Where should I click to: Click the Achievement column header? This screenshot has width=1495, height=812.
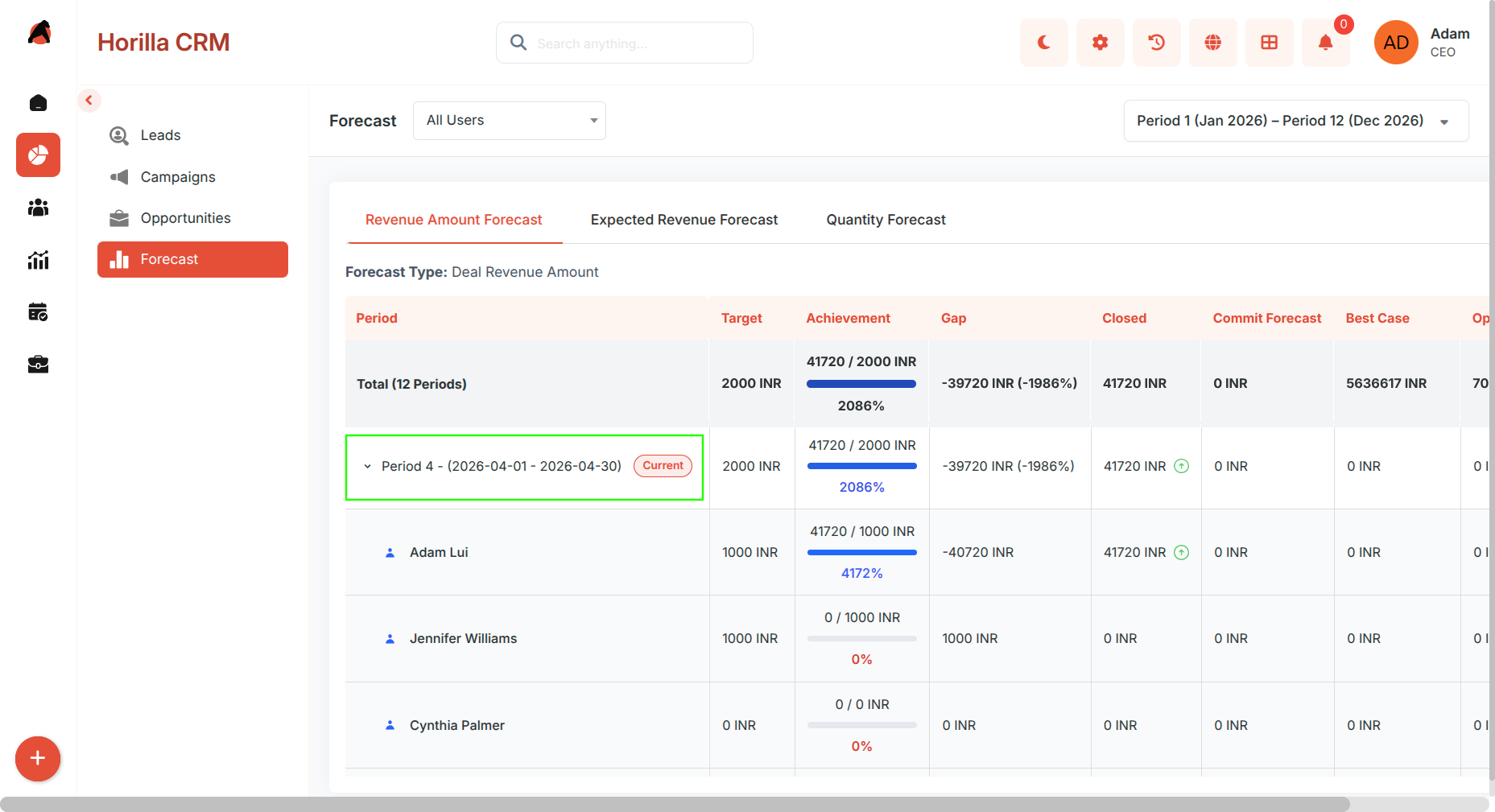click(x=849, y=318)
